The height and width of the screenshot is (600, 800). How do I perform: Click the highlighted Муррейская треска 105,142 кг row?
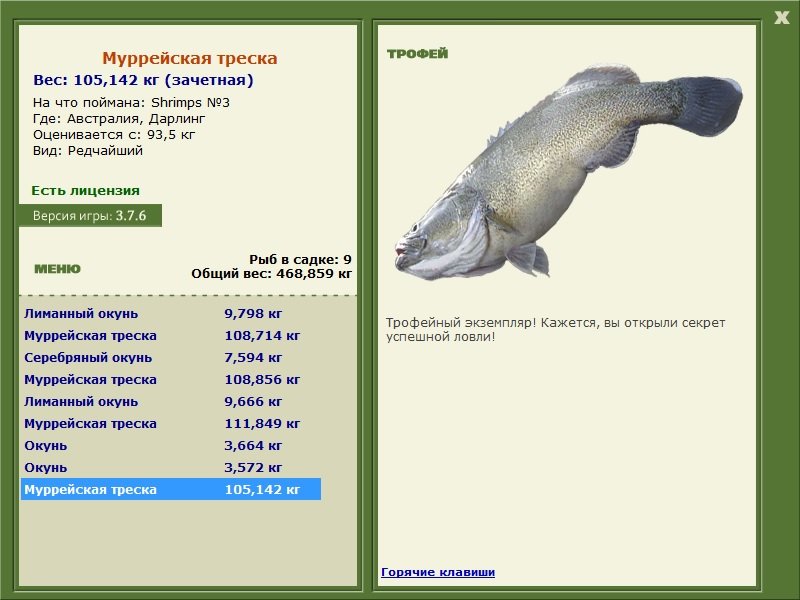171,489
